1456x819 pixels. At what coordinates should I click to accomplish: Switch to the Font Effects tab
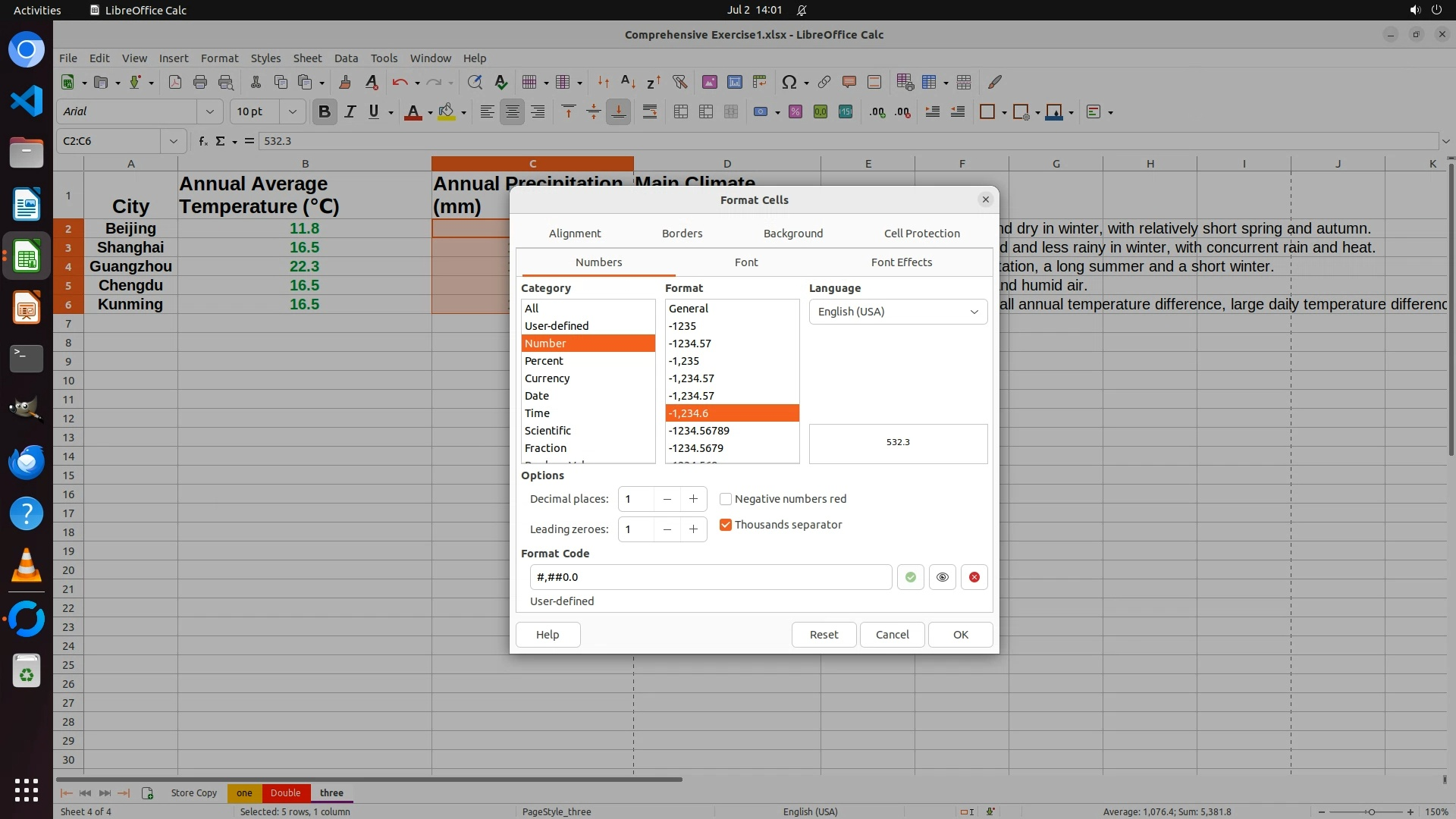point(901,262)
